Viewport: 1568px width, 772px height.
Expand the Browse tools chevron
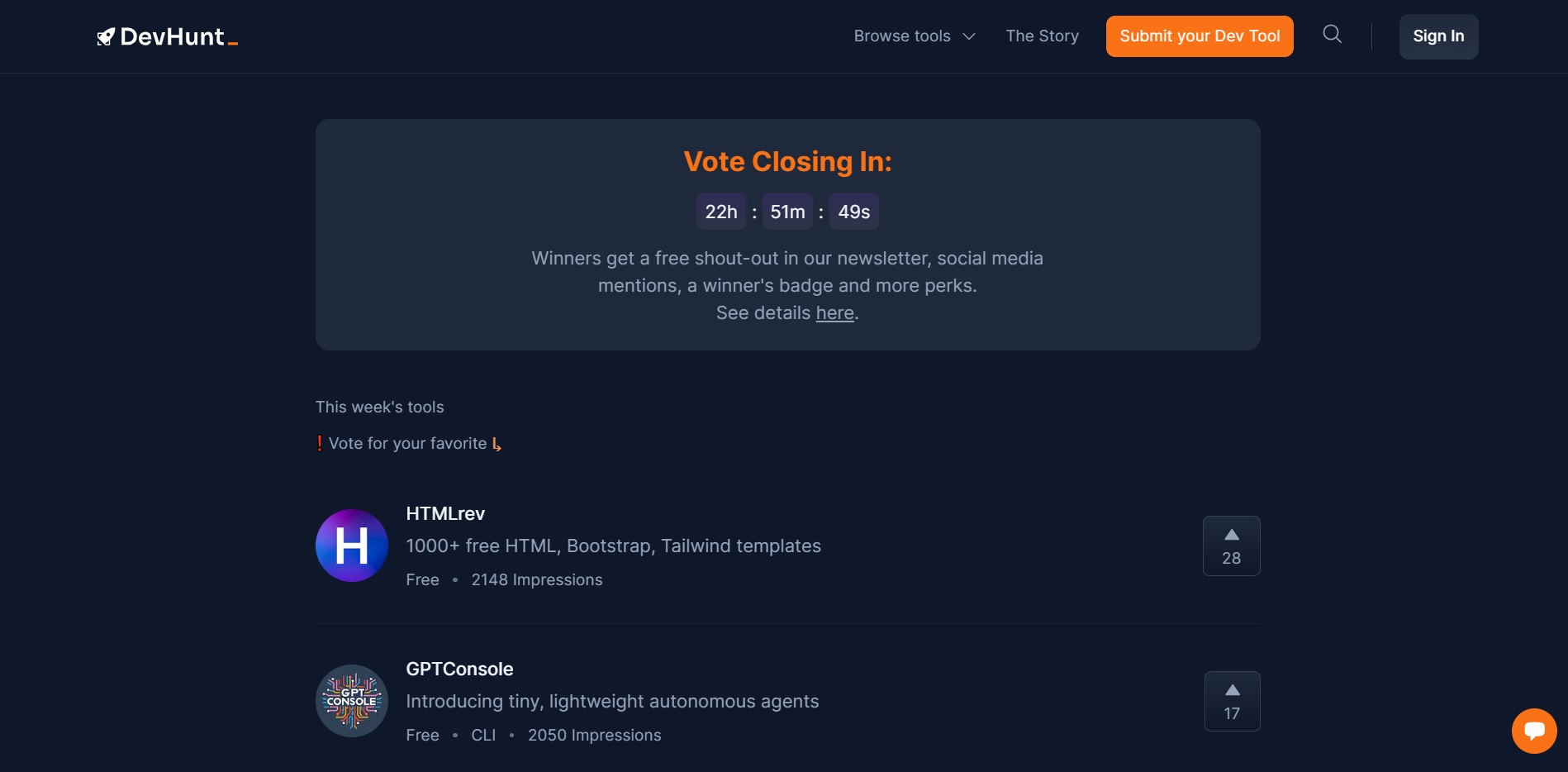969,36
